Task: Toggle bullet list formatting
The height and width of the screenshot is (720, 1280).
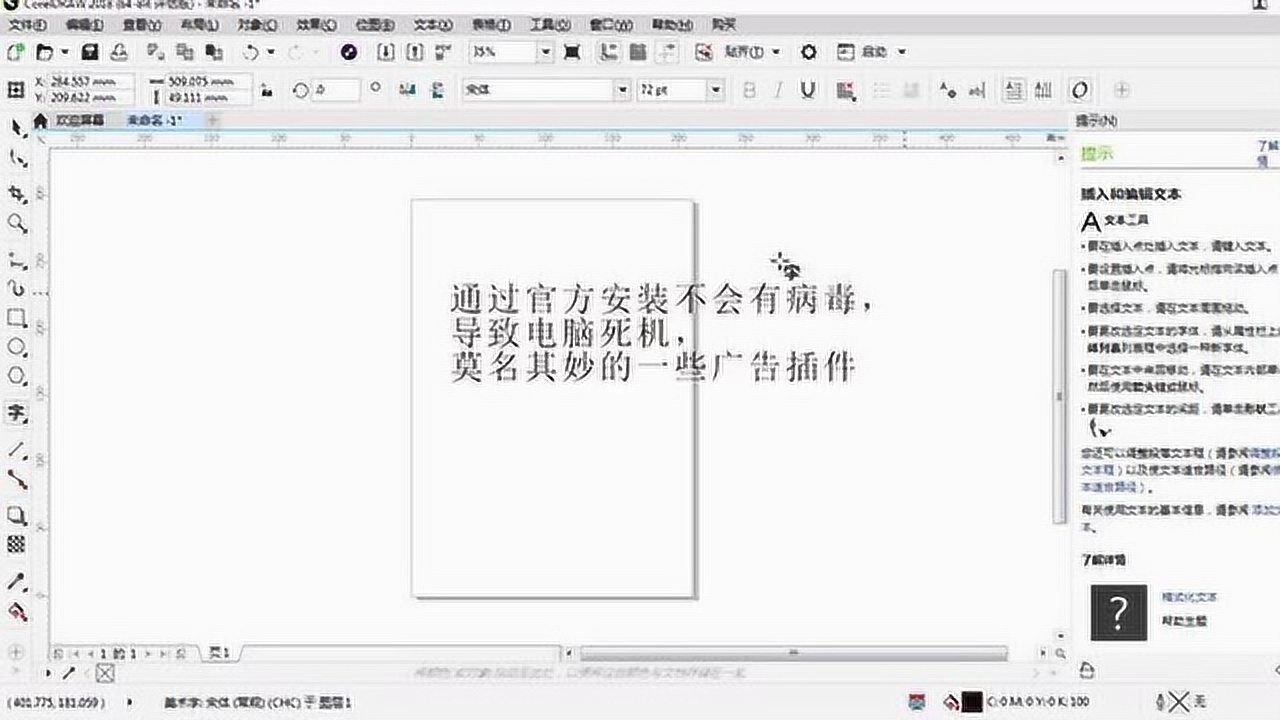Action: click(881, 90)
